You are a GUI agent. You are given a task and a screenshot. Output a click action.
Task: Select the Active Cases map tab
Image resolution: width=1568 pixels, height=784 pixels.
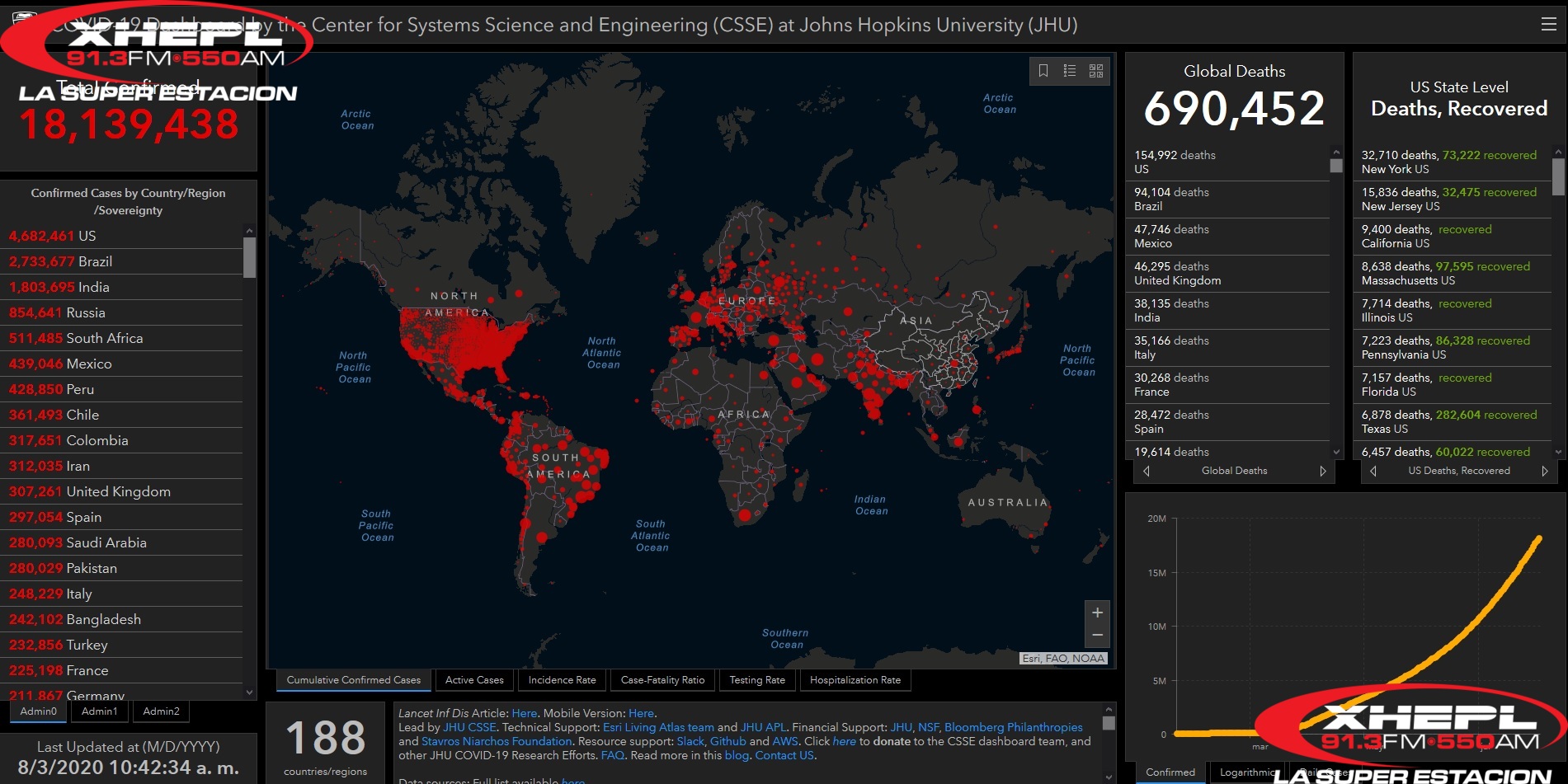pos(474,680)
